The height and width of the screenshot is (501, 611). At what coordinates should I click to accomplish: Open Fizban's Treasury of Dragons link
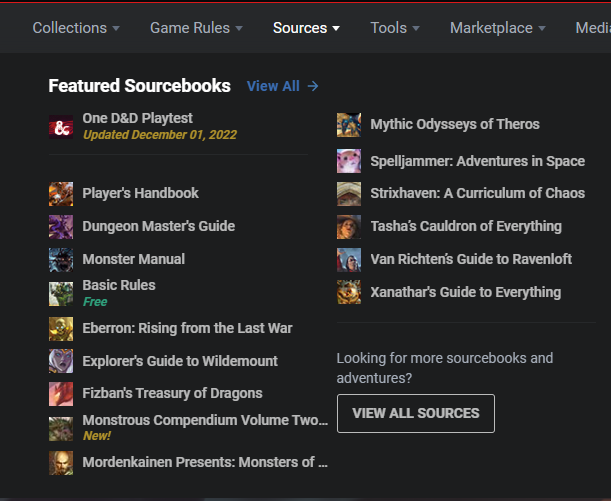pyautogui.click(x=172, y=393)
